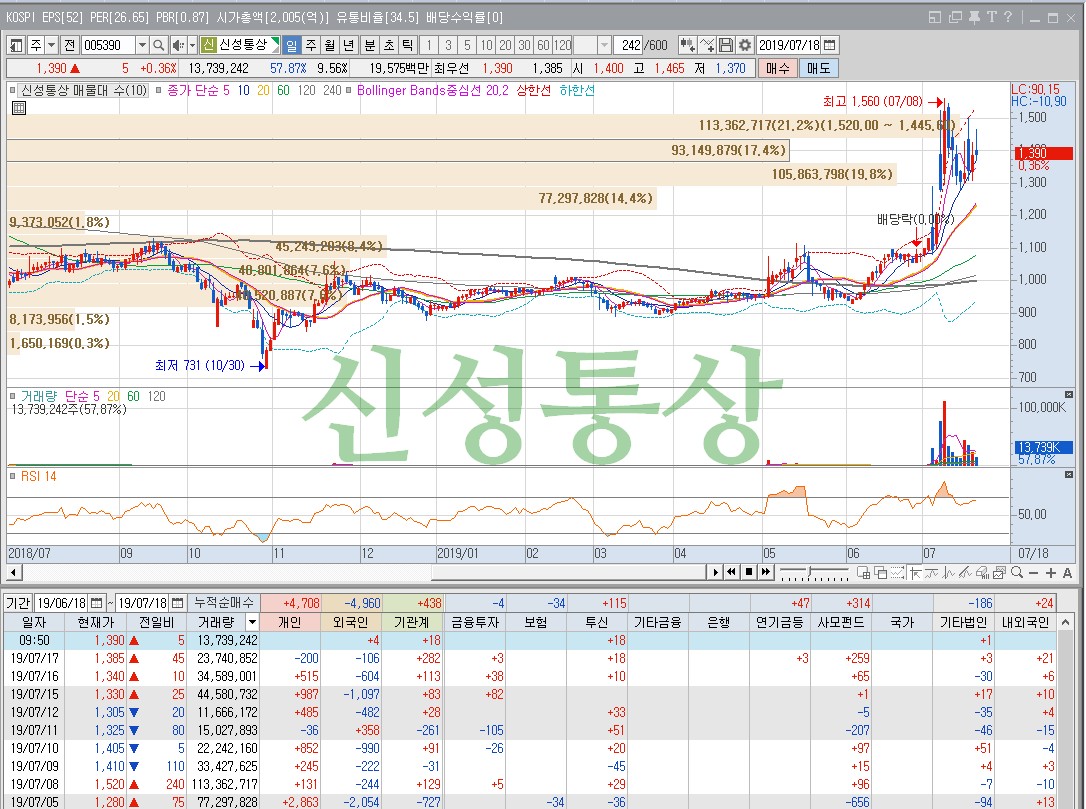
Task: Click the magnifier zoom icon below chart
Action: 1017,573
